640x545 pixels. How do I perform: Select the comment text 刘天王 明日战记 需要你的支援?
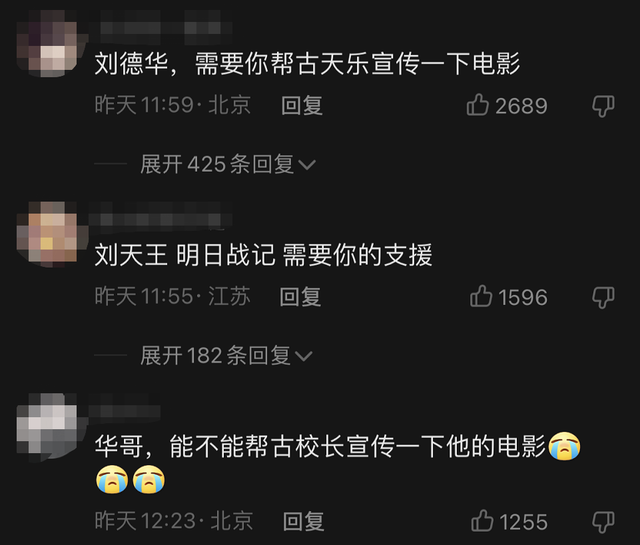coord(263,255)
